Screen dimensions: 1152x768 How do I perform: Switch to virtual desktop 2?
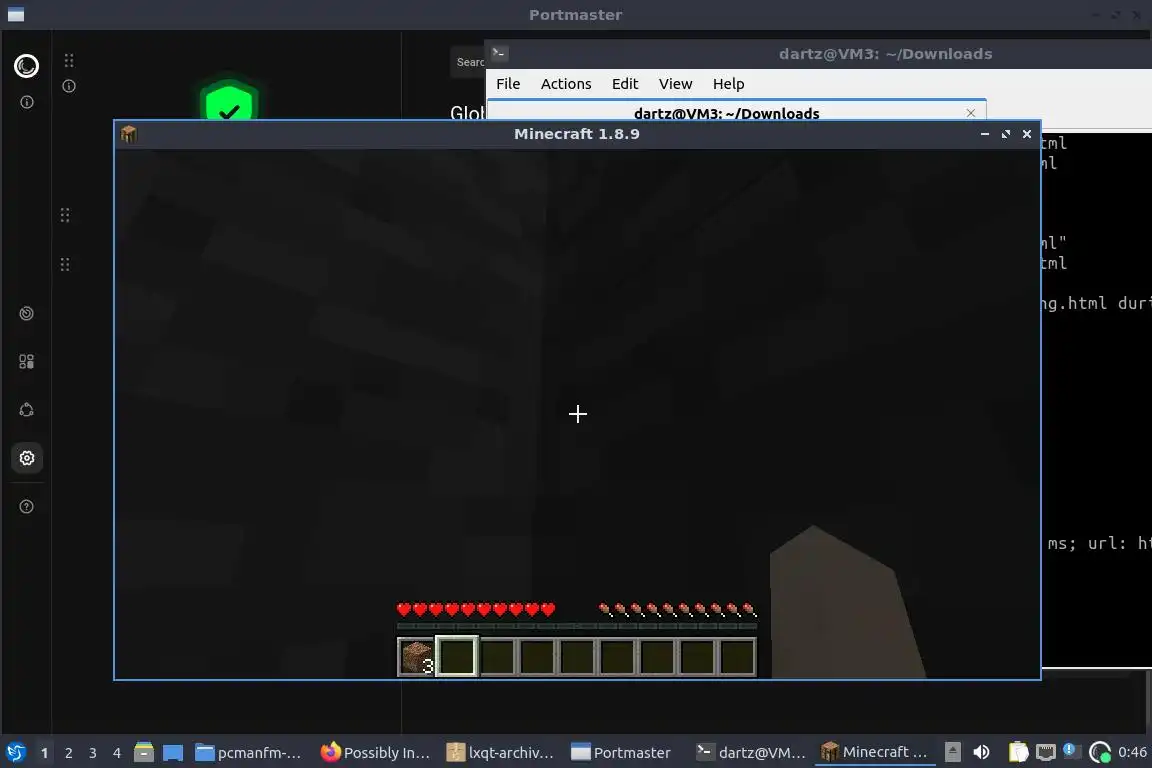[x=68, y=753]
